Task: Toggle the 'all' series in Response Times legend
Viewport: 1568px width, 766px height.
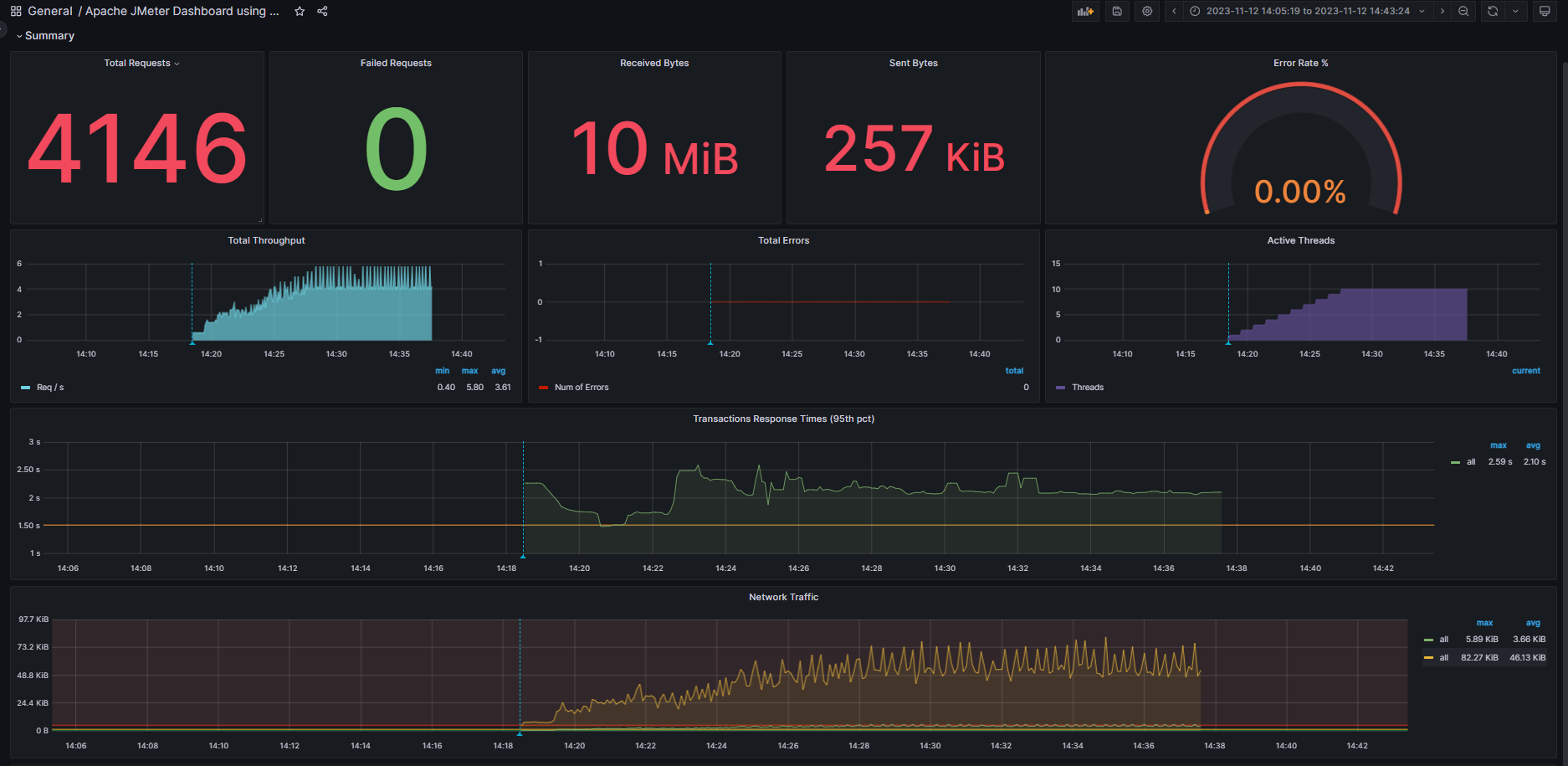Action: (x=1471, y=462)
